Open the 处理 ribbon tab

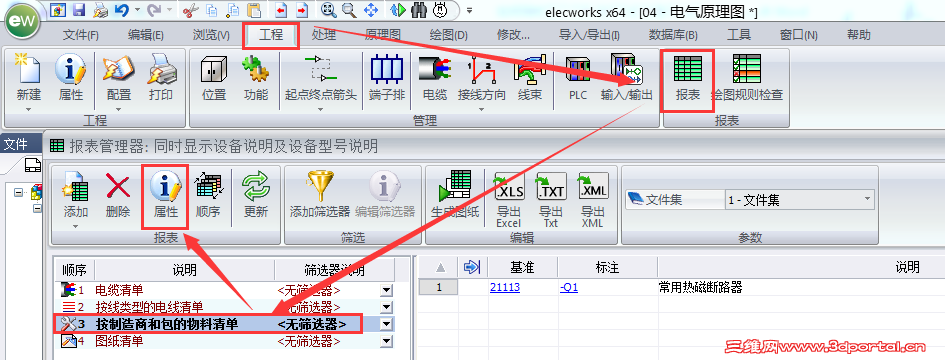pyautogui.click(x=324, y=35)
